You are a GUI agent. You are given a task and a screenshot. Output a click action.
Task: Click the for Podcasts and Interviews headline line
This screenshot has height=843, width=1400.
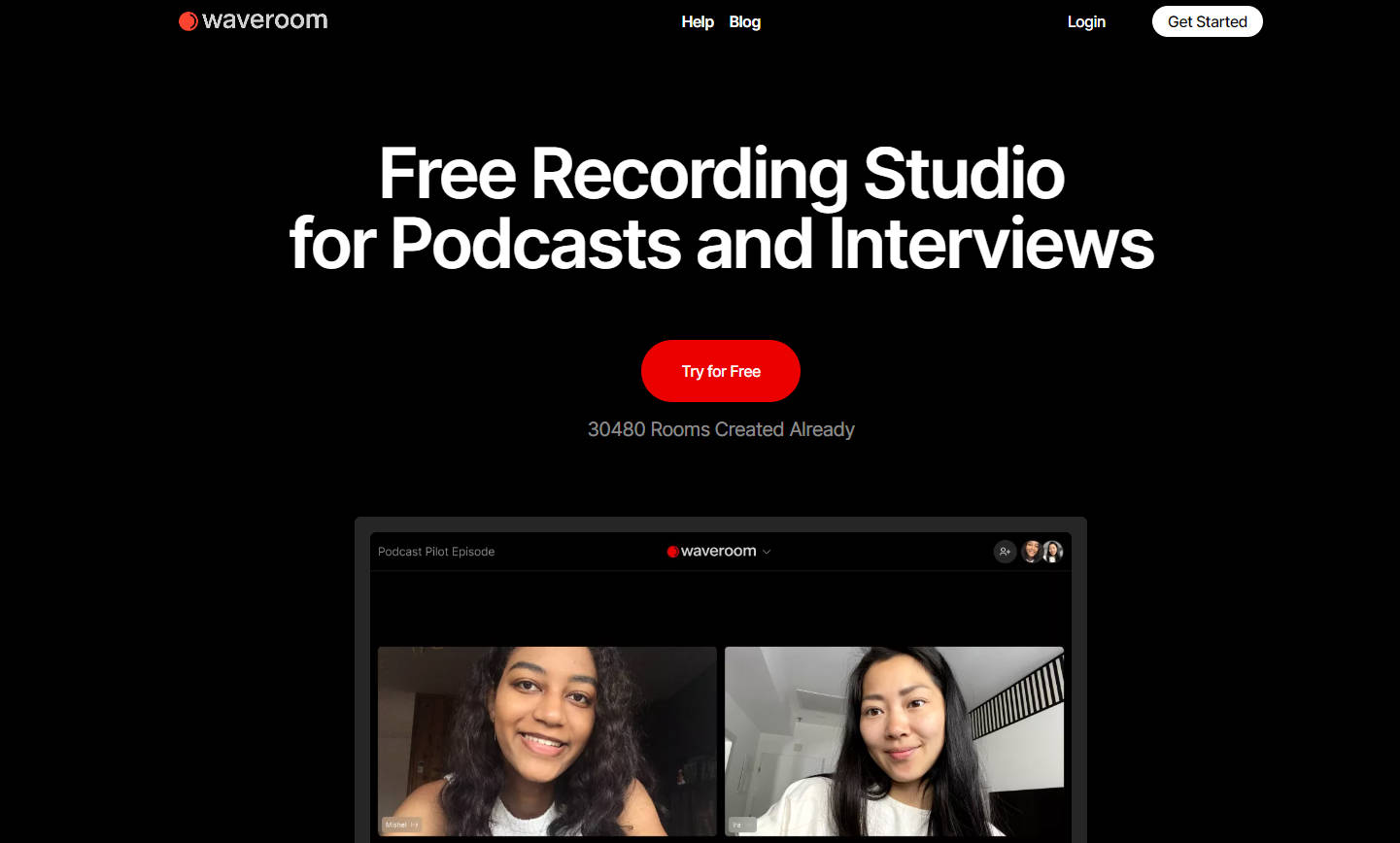click(721, 243)
